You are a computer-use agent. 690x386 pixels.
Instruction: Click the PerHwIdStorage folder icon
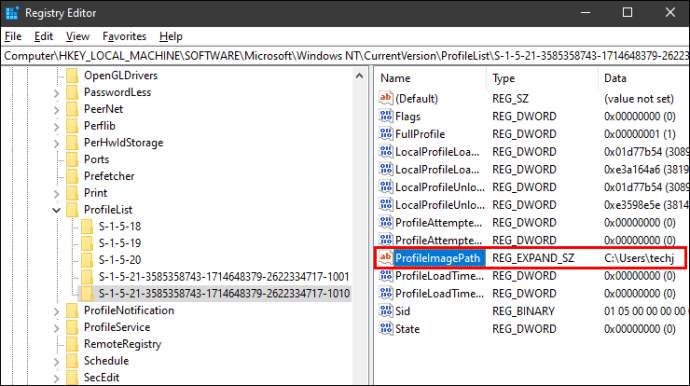coord(72,142)
